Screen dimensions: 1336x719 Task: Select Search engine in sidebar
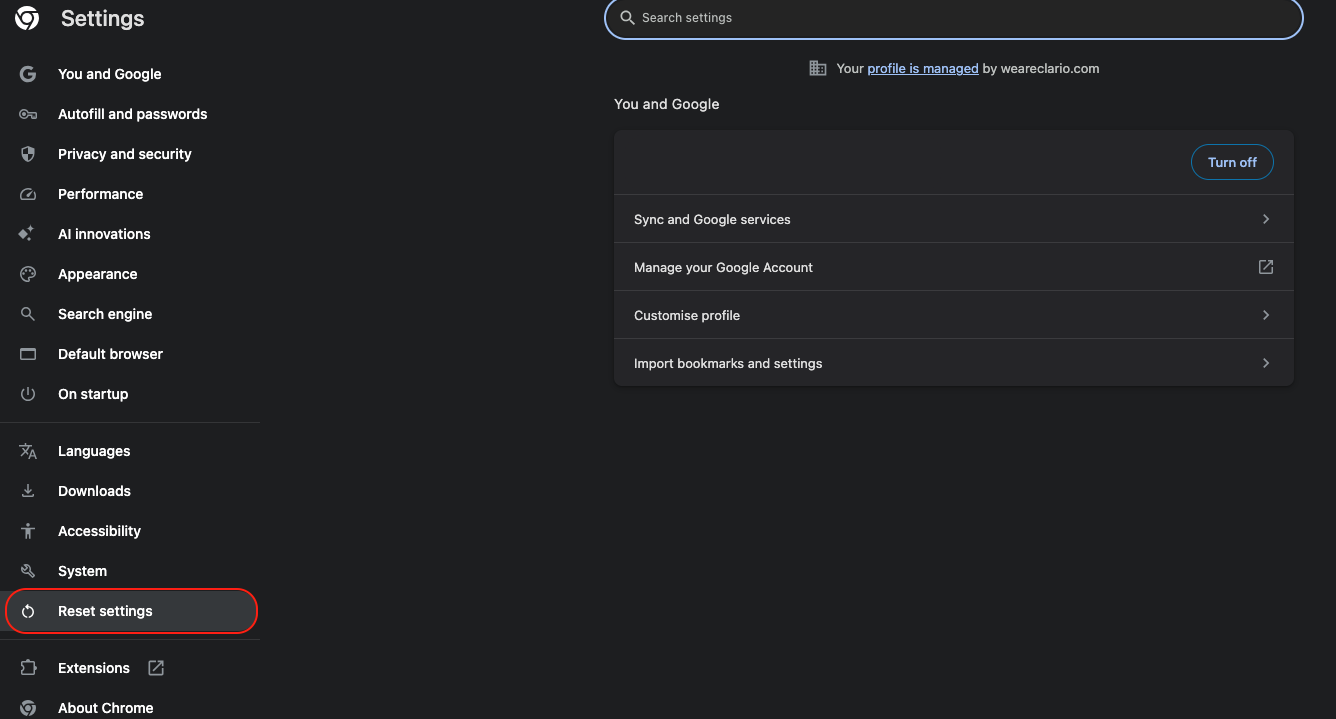pos(105,314)
